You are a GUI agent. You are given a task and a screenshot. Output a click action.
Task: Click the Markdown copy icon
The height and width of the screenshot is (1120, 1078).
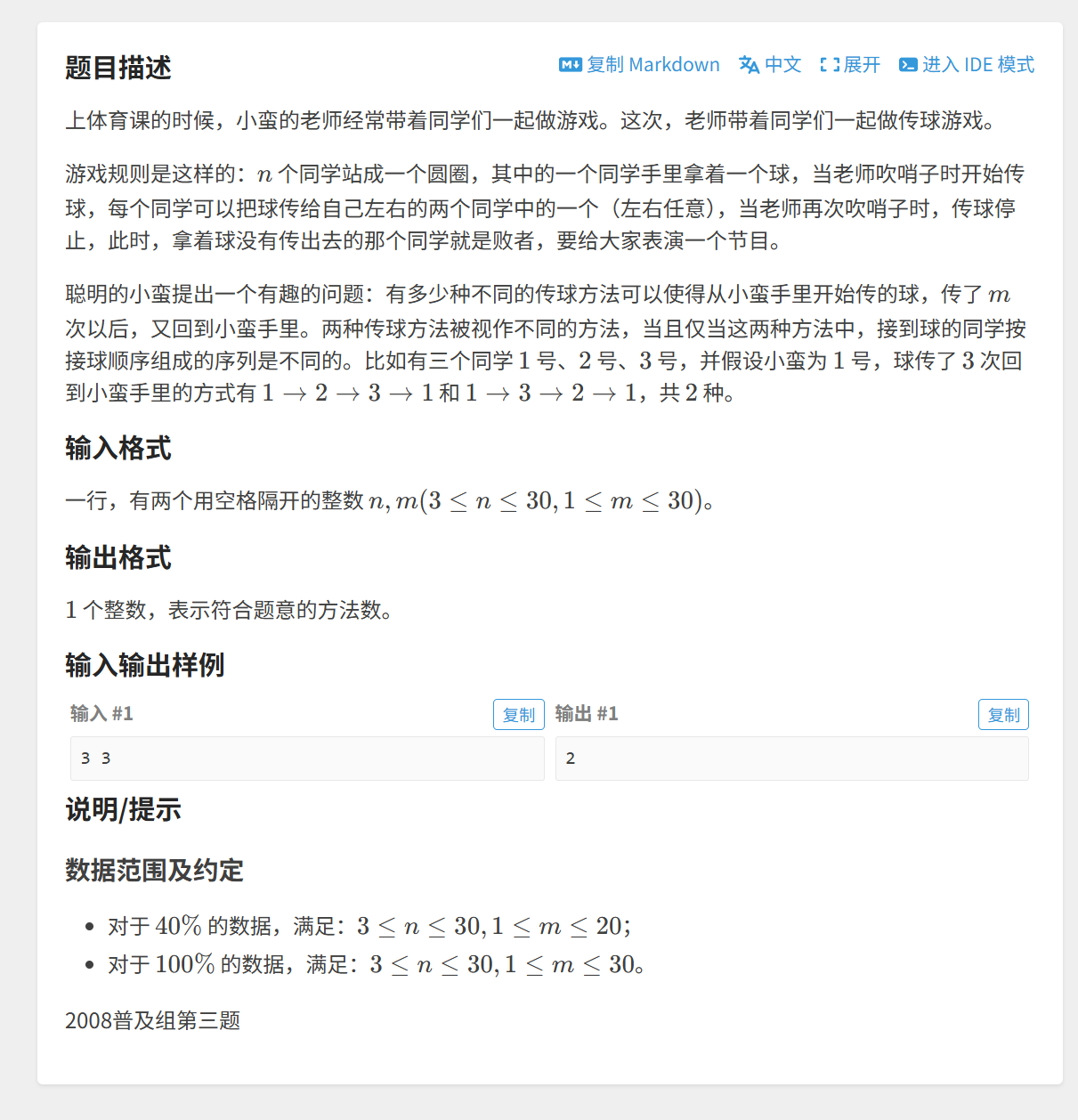(570, 65)
